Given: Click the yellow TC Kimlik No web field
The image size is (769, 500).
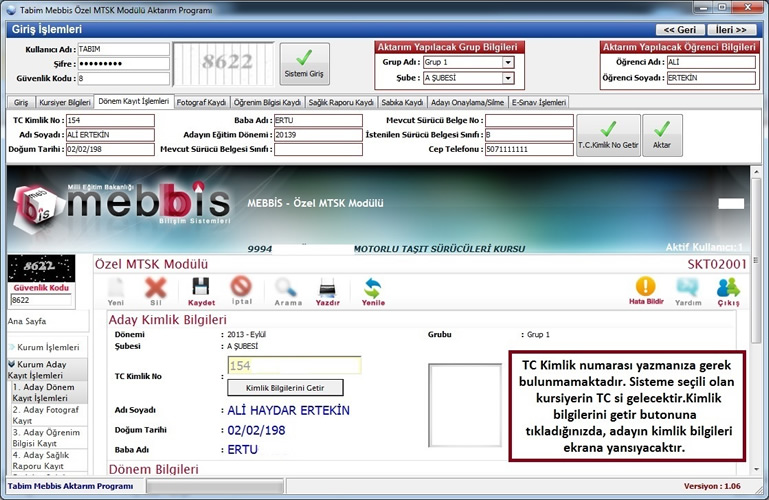Looking at the screenshot, I should pyautogui.click(x=294, y=366).
